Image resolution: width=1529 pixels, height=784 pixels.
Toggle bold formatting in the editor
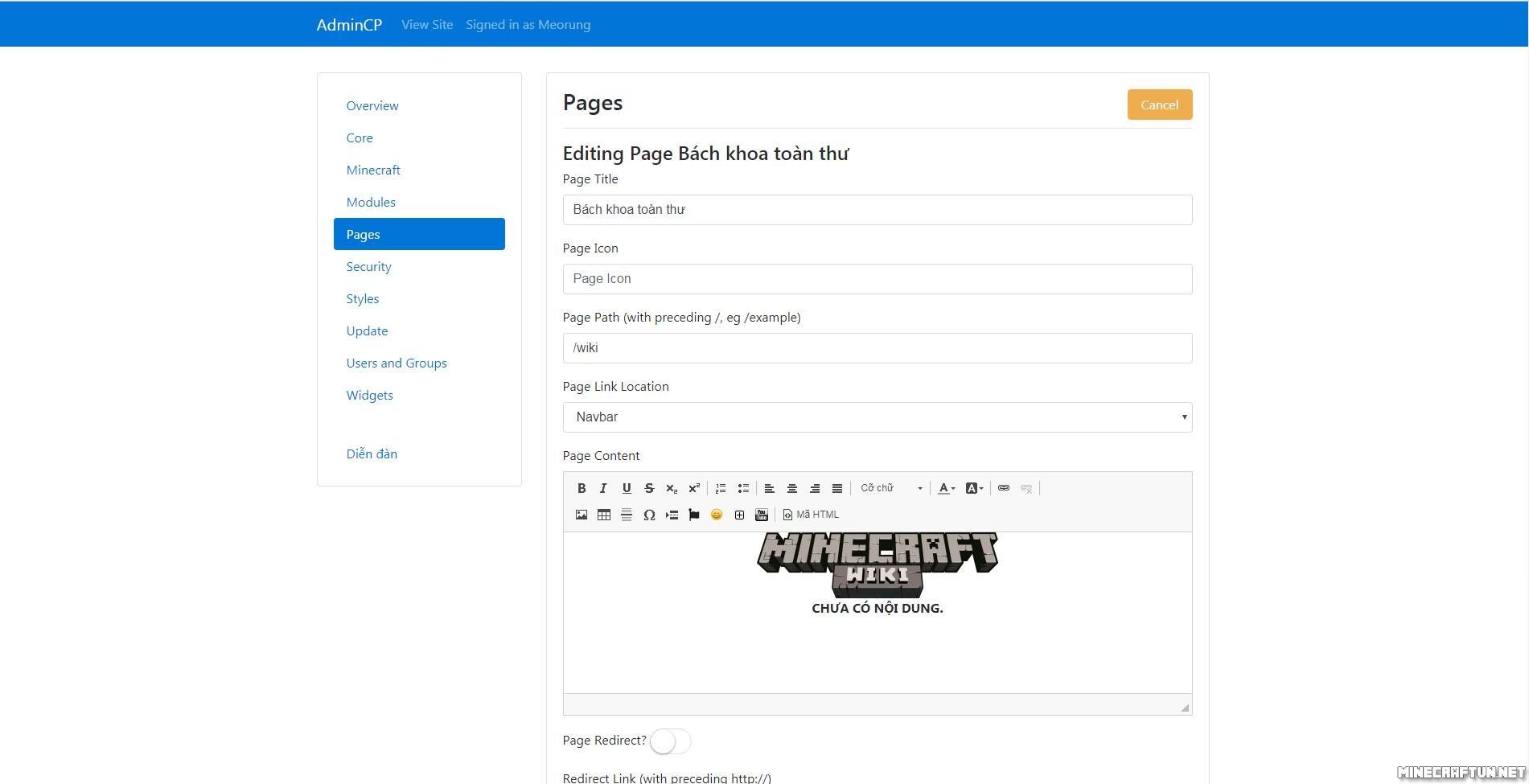click(x=582, y=488)
